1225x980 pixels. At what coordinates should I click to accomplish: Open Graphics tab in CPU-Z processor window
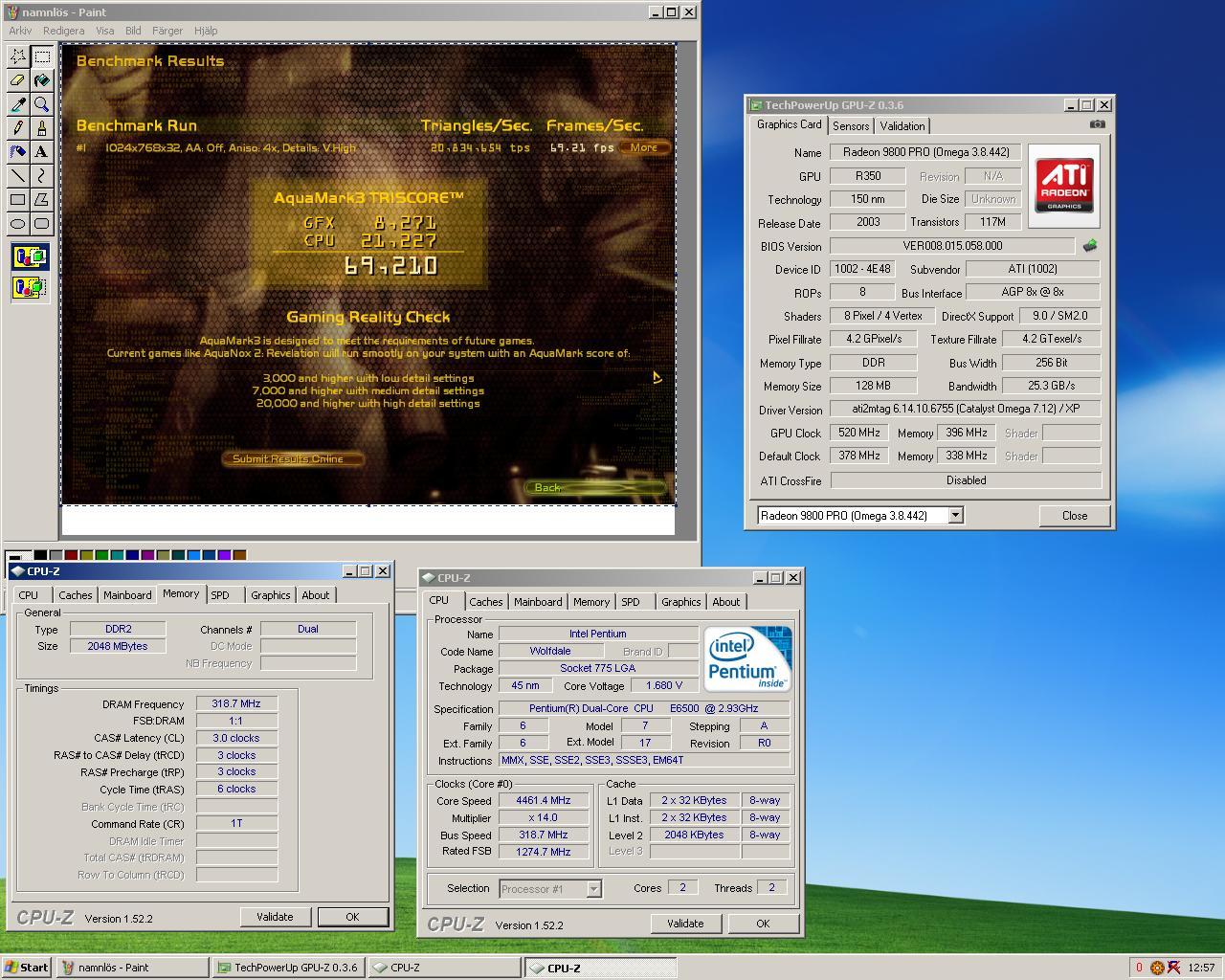(680, 602)
